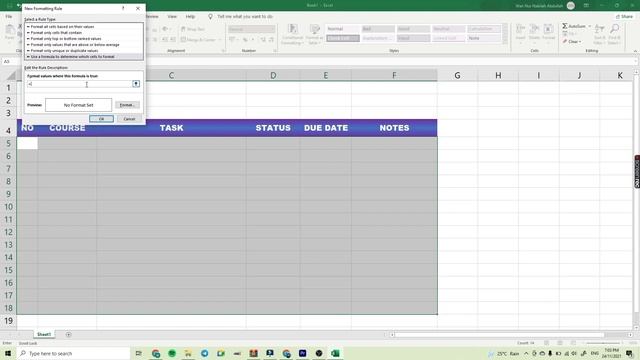Click the COURSE header cell
Screen dimensions: 640x360
point(67,128)
